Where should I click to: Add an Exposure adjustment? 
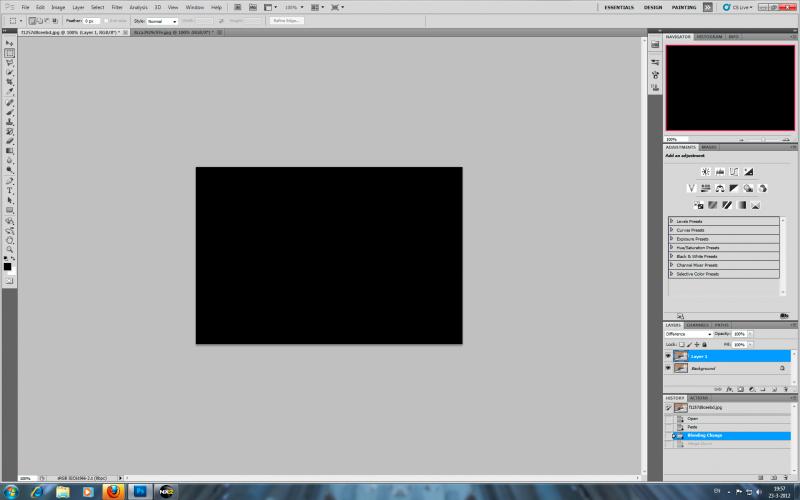click(x=748, y=172)
